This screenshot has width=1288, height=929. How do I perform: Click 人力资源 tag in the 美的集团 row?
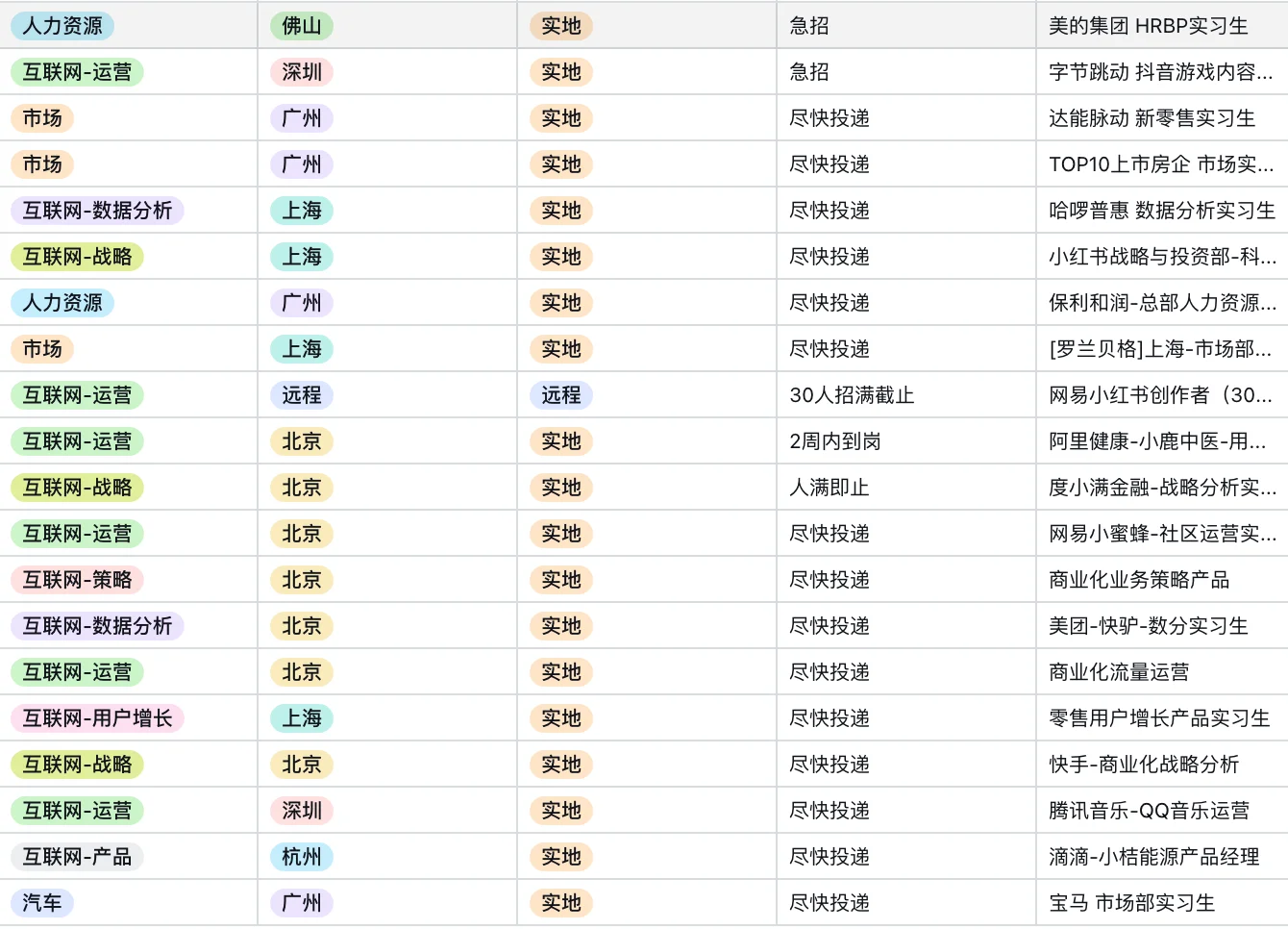[62, 26]
